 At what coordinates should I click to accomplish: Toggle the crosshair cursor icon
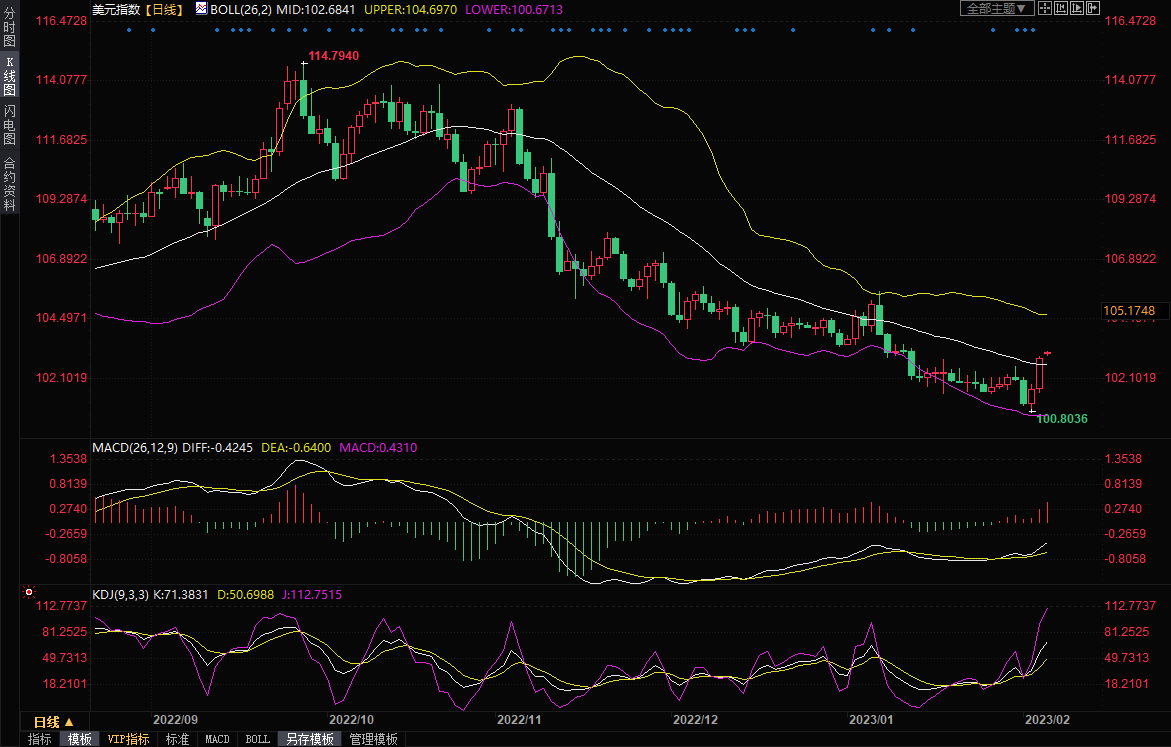pos(1044,8)
